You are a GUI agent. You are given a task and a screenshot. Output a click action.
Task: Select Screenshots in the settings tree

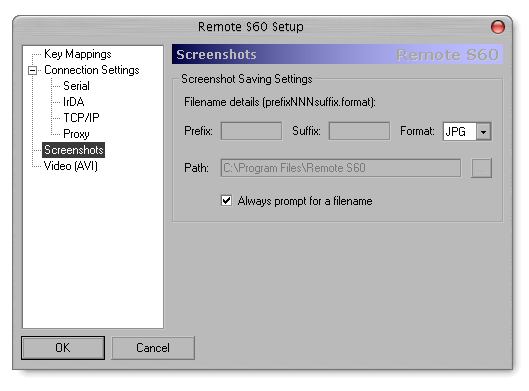point(74,150)
